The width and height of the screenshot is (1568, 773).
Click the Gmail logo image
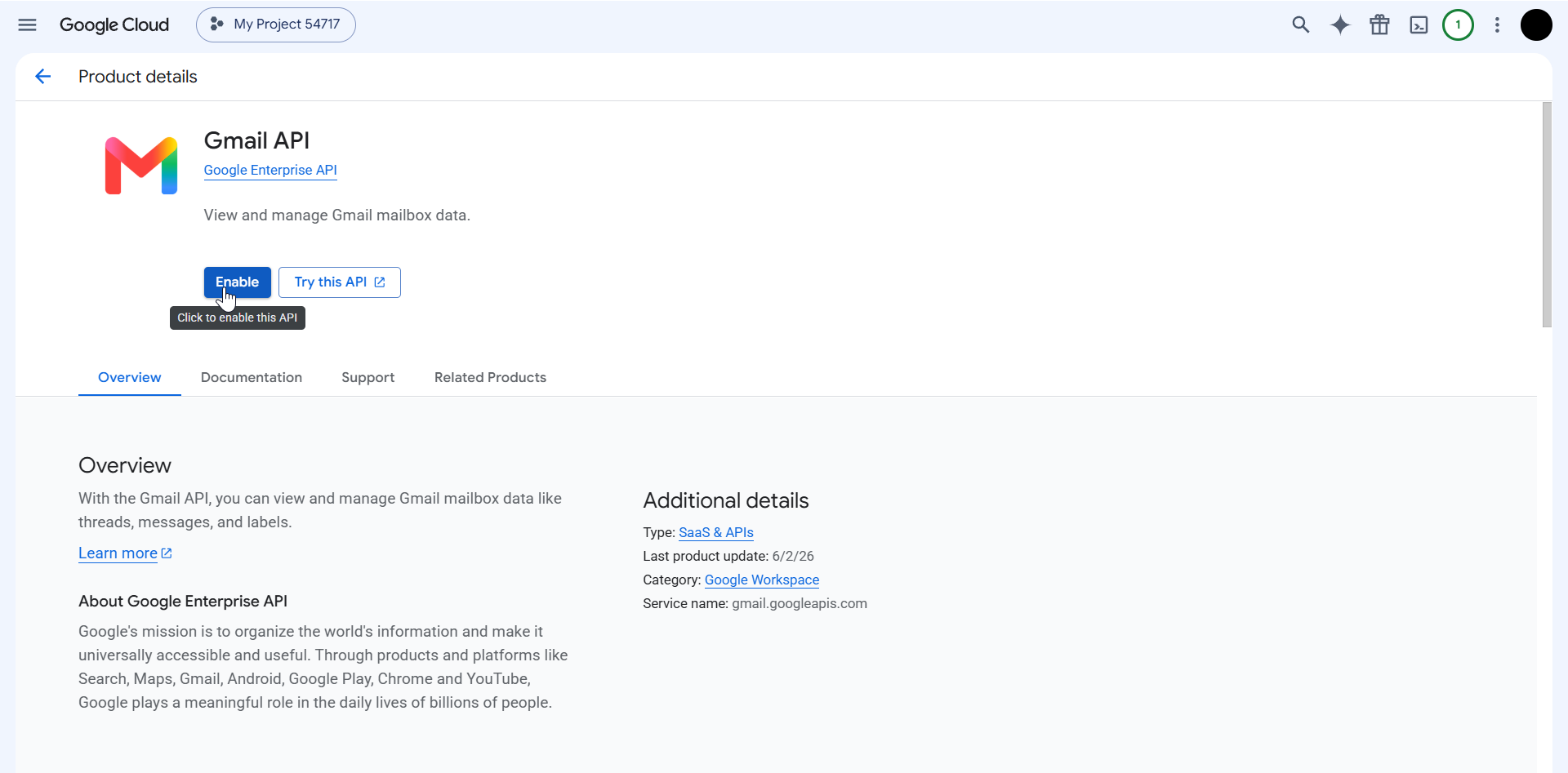[141, 166]
